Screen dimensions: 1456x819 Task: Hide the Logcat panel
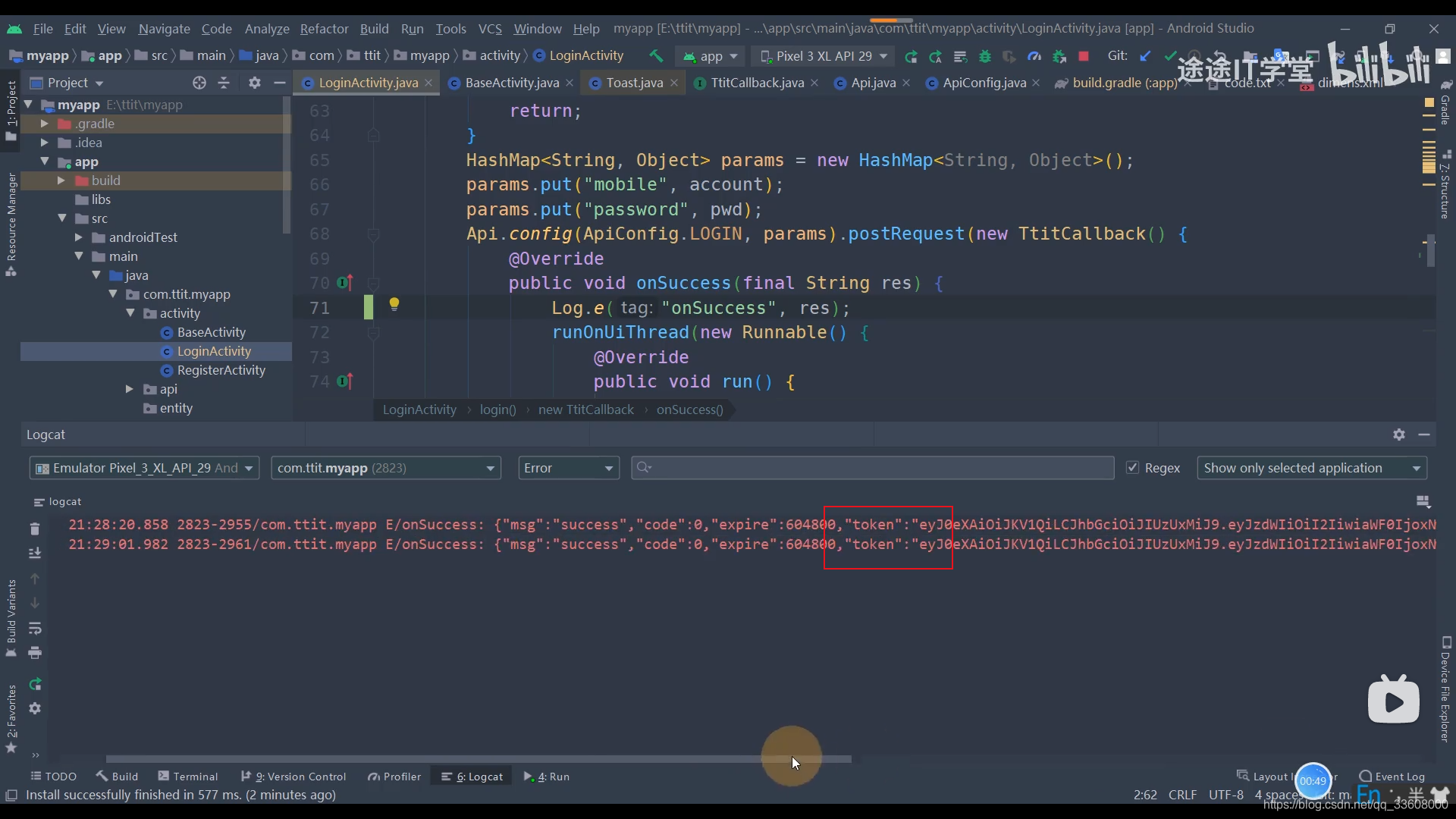coord(1424,435)
